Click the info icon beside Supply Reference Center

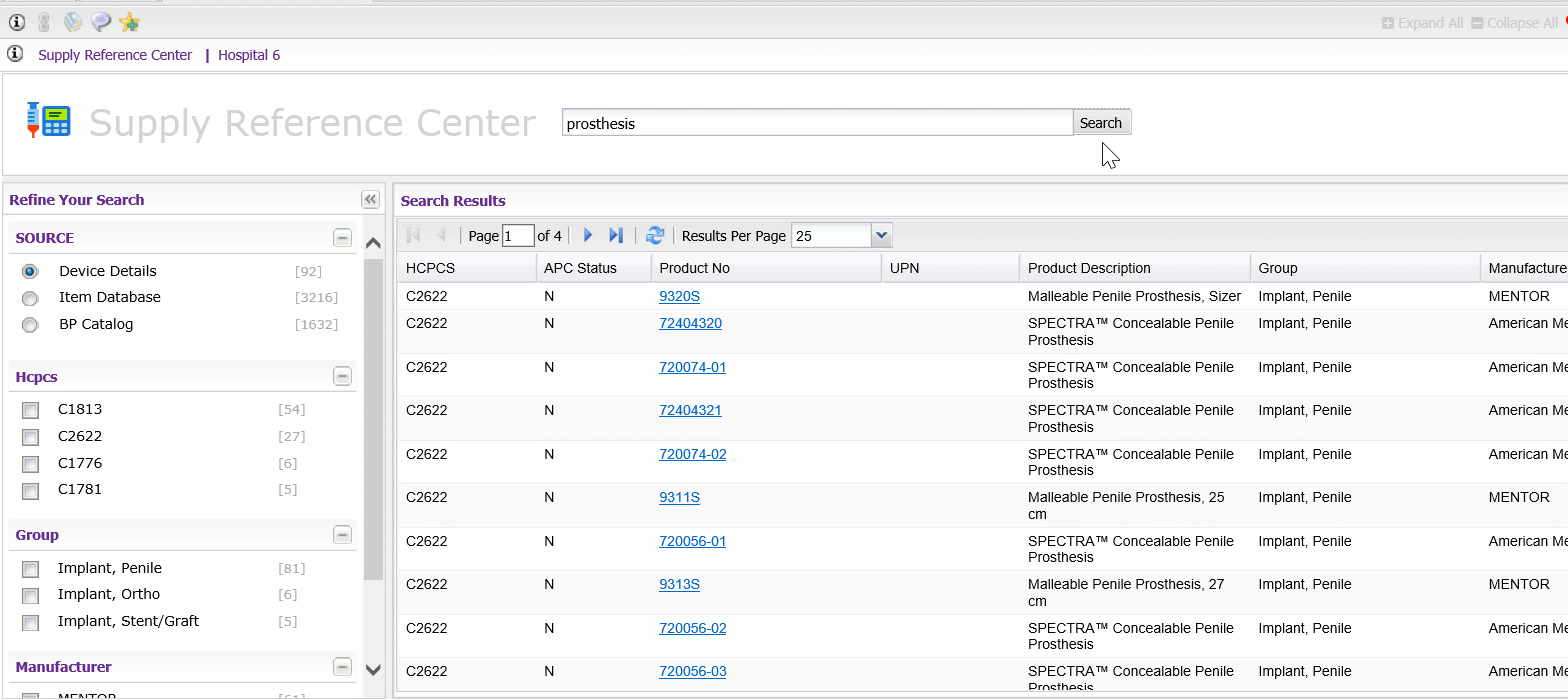[x=15, y=54]
